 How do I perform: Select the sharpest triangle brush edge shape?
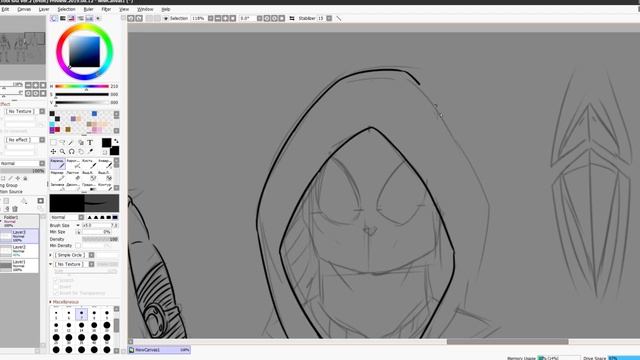click(x=89, y=218)
